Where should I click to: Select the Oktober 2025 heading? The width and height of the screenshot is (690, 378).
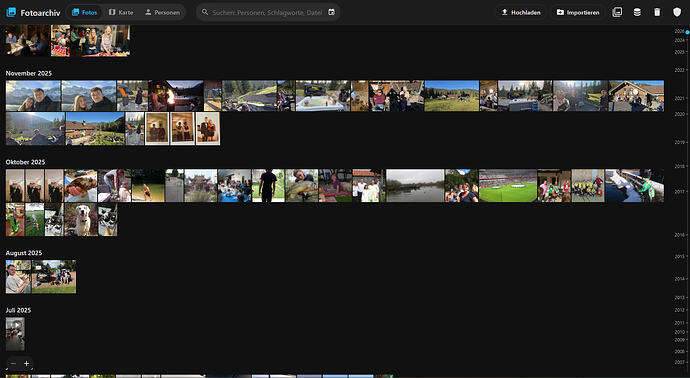tap(25, 162)
